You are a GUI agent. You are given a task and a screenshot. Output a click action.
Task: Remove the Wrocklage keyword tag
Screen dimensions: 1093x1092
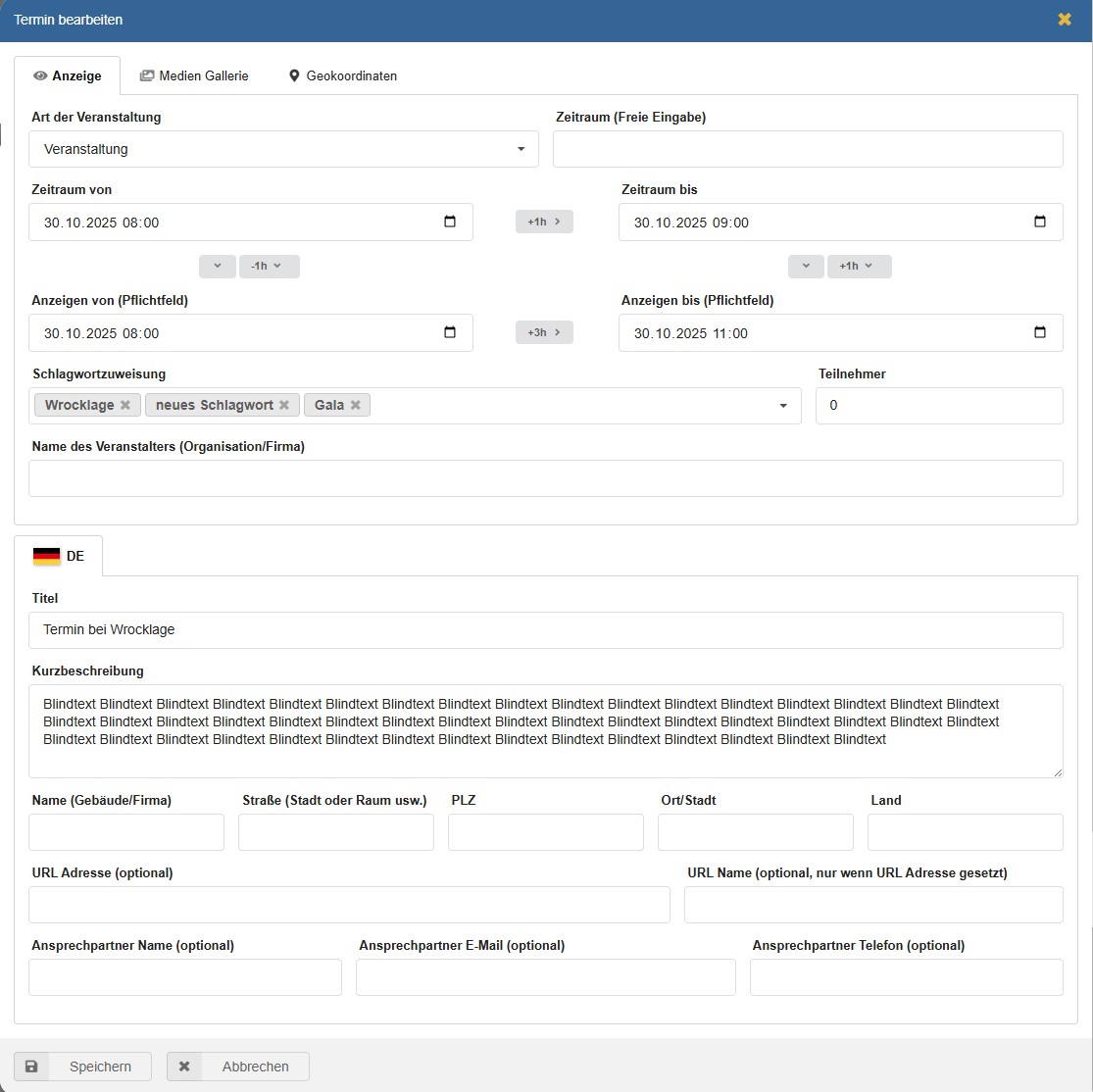(x=125, y=405)
